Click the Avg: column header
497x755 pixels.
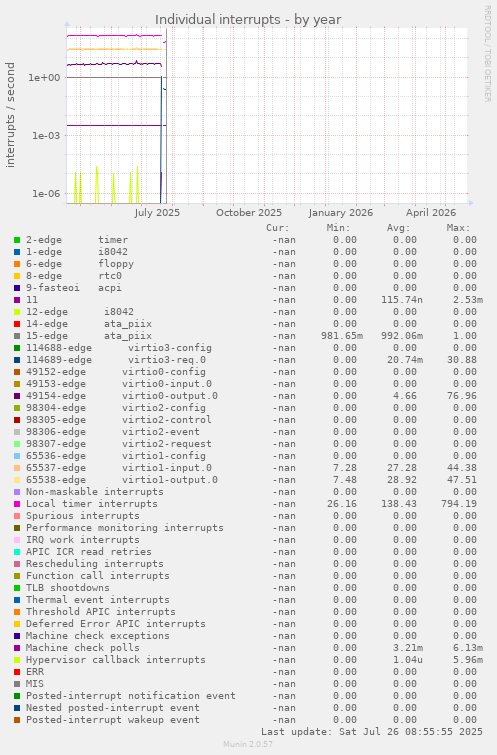398,228
